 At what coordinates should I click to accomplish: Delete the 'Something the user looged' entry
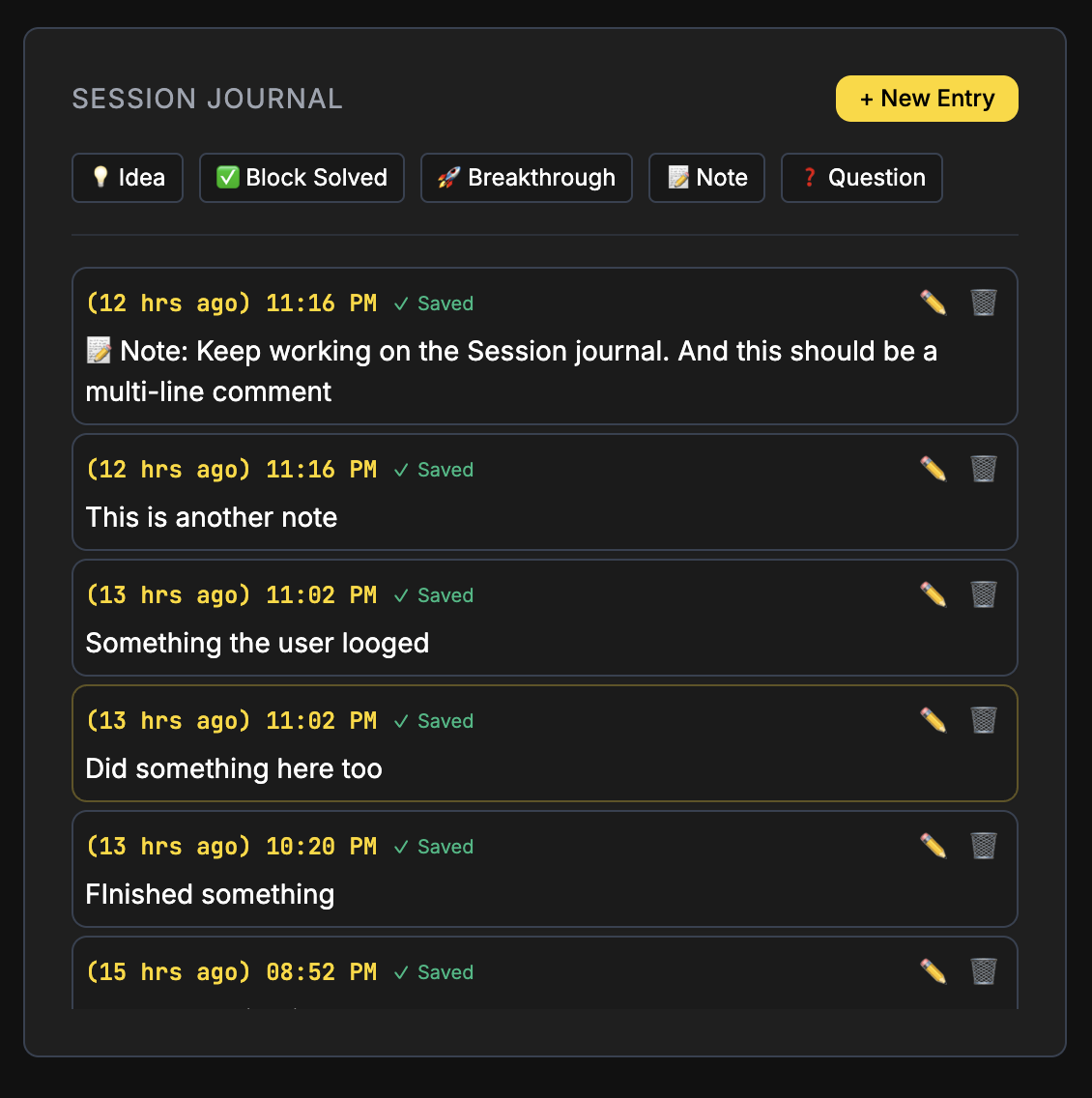[984, 594]
